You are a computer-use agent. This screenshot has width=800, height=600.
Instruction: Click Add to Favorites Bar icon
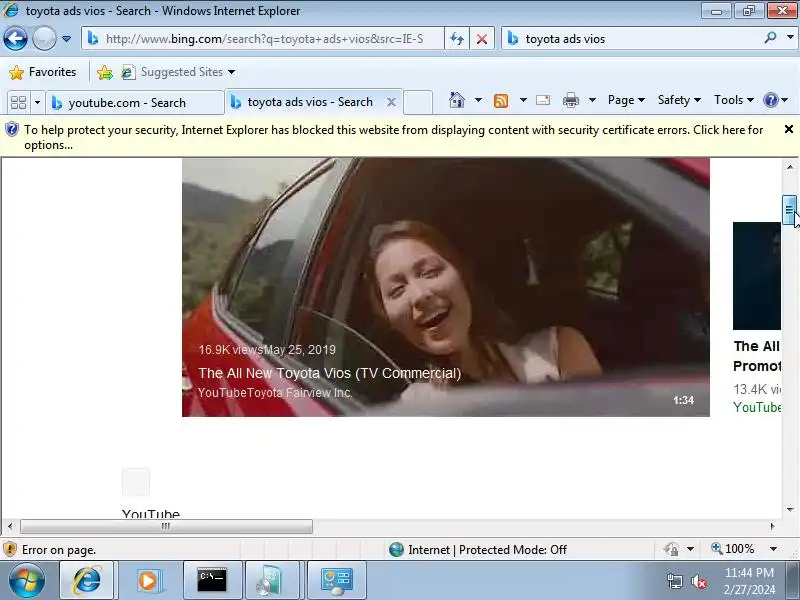[x=105, y=72]
